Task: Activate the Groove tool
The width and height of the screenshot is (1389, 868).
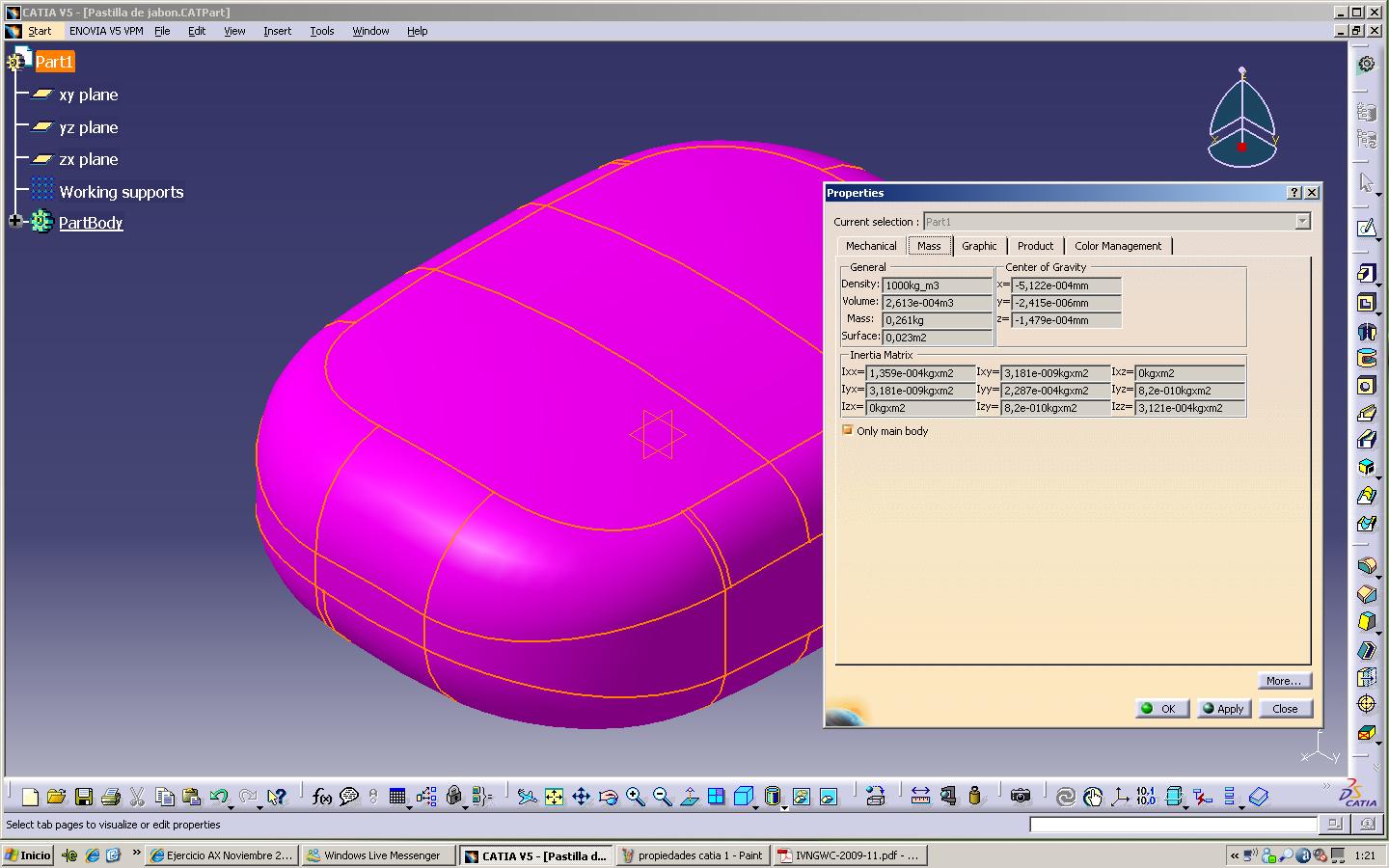Action: [x=1366, y=358]
